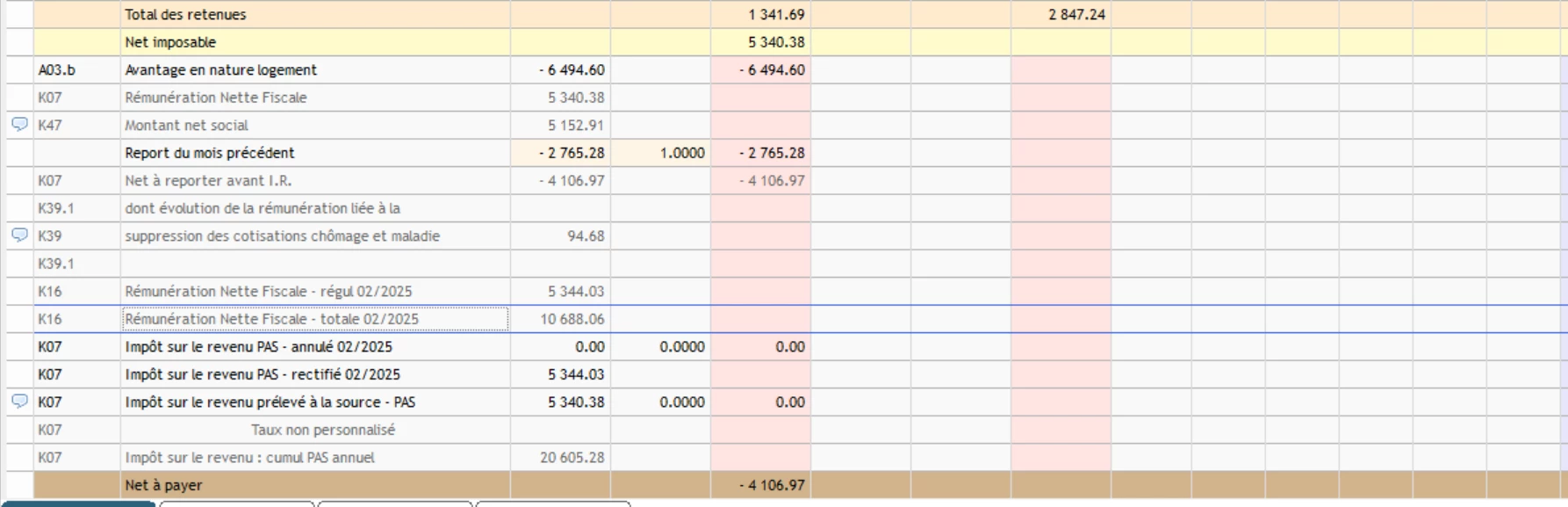This screenshot has width=1568, height=507.
Task: Click the 1 341.69 value in Total des retenues
Action: click(776, 14)
